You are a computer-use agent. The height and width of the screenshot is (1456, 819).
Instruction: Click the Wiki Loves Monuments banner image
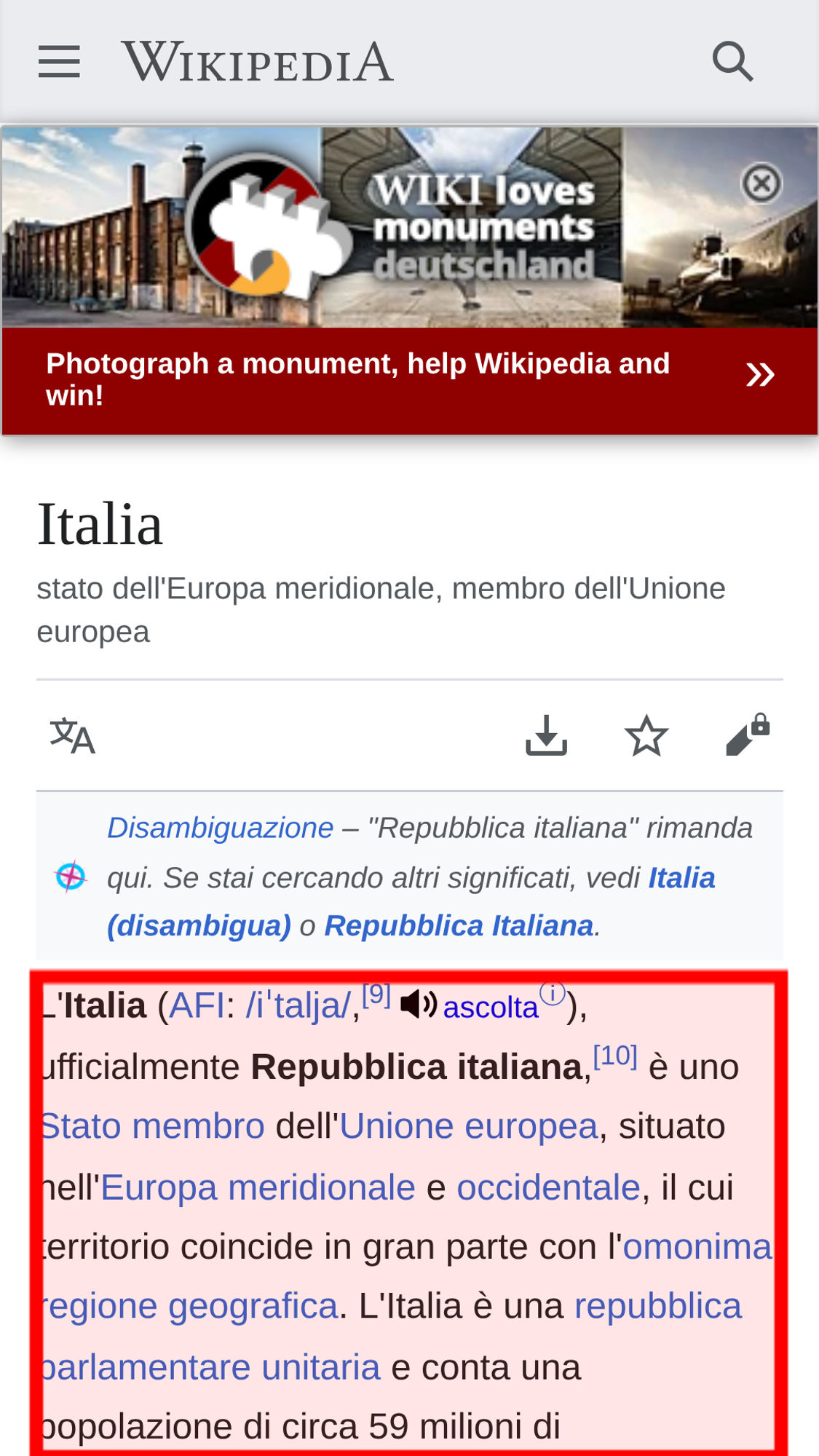[x=409, y=227]
